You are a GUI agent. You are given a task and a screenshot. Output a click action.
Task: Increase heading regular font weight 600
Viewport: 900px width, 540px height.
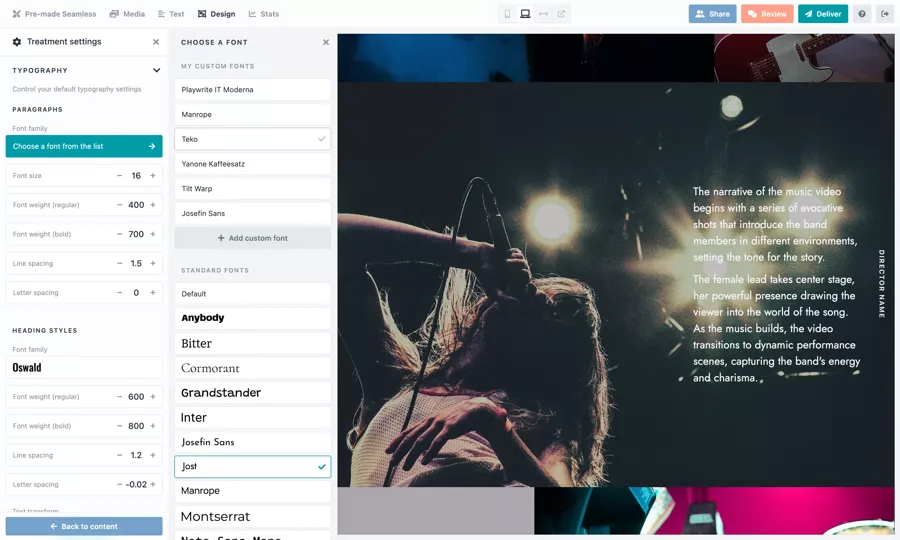pos(153,397)
